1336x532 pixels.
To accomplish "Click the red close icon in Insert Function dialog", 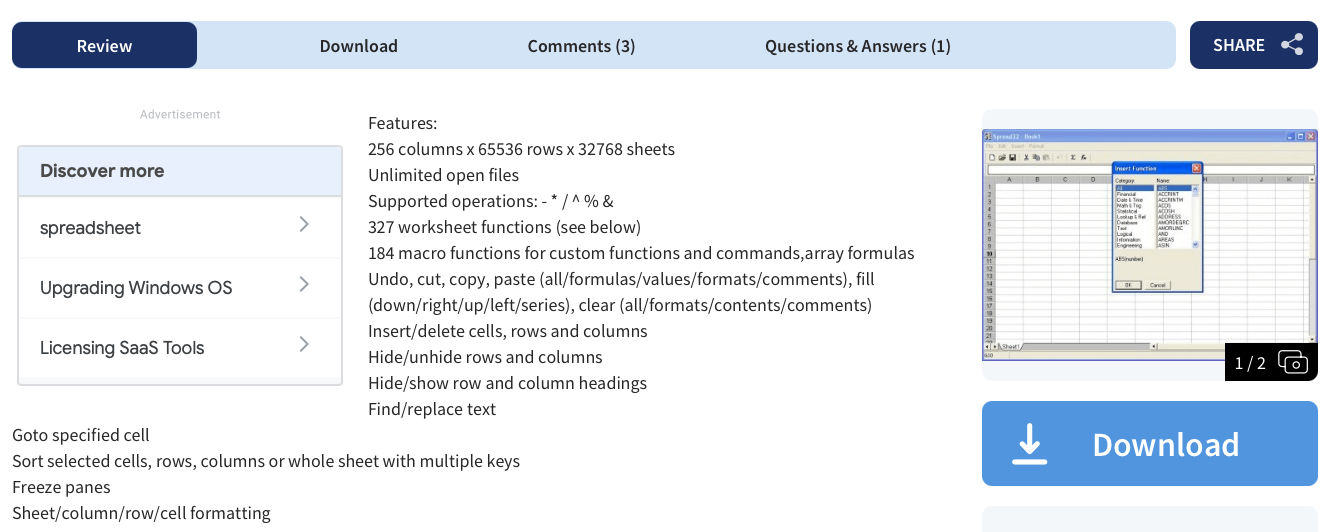I will point(1197,168).
